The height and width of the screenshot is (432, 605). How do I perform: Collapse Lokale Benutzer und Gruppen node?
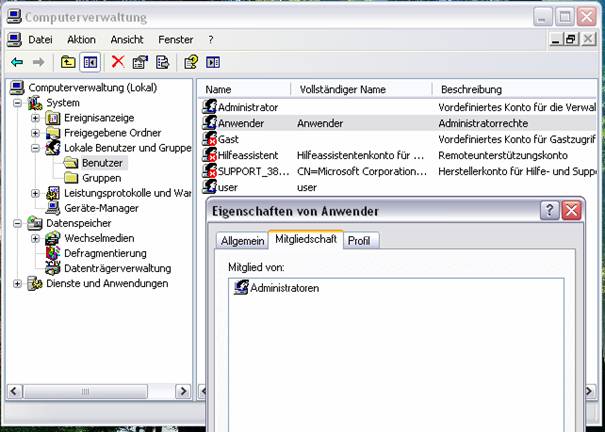pyautogui.click(x=35, y=148)
